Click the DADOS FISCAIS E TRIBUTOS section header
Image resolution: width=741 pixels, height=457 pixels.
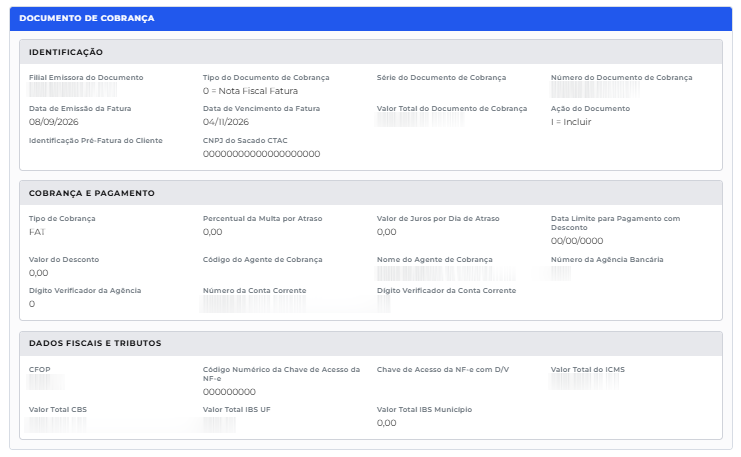370,343
